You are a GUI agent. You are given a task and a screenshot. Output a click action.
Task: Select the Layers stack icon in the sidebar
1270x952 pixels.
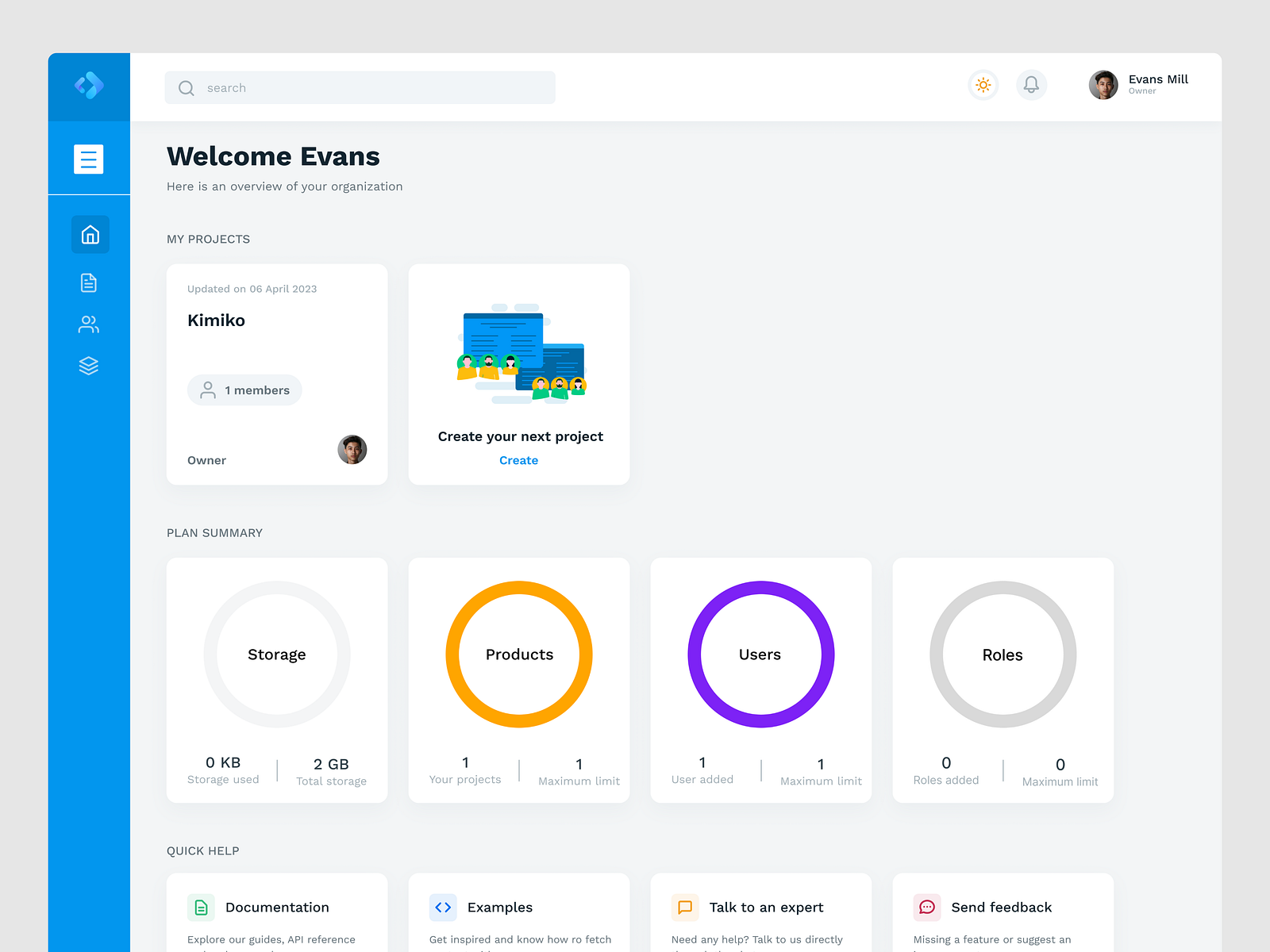[89, 365]
